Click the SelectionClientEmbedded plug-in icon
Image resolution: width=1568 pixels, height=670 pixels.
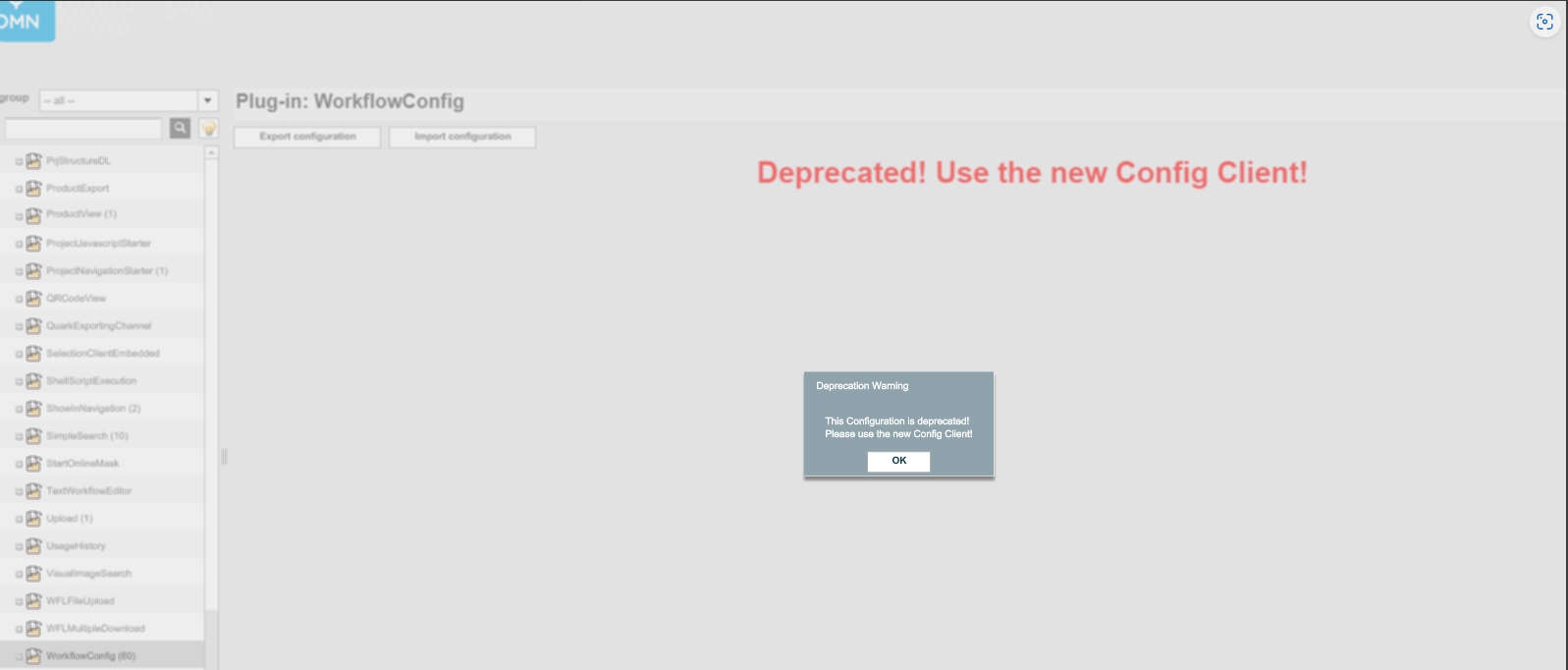(x=34, y=354)
